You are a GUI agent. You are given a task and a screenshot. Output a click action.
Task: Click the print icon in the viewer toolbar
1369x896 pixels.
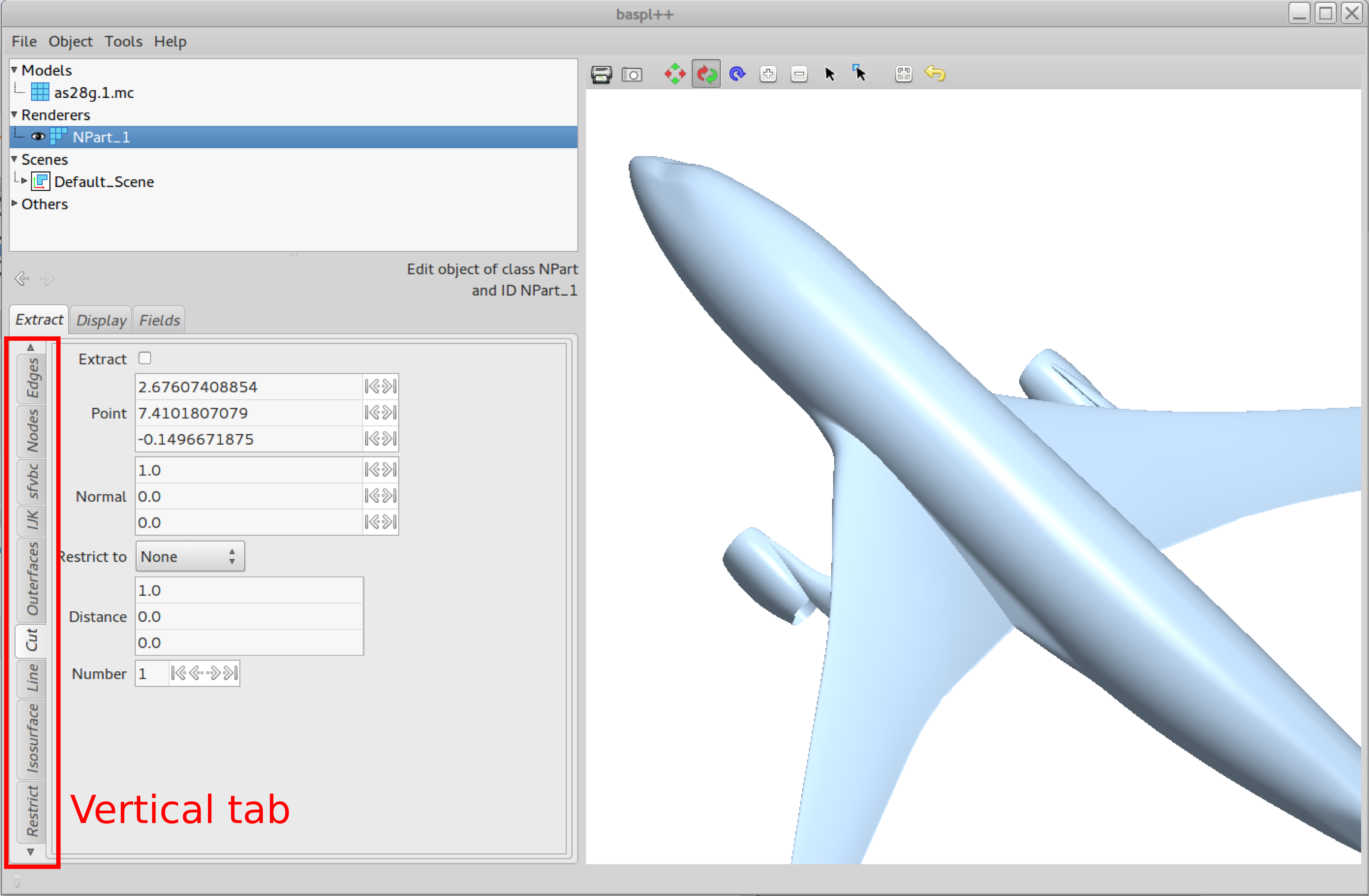click(x=601, y=75)
